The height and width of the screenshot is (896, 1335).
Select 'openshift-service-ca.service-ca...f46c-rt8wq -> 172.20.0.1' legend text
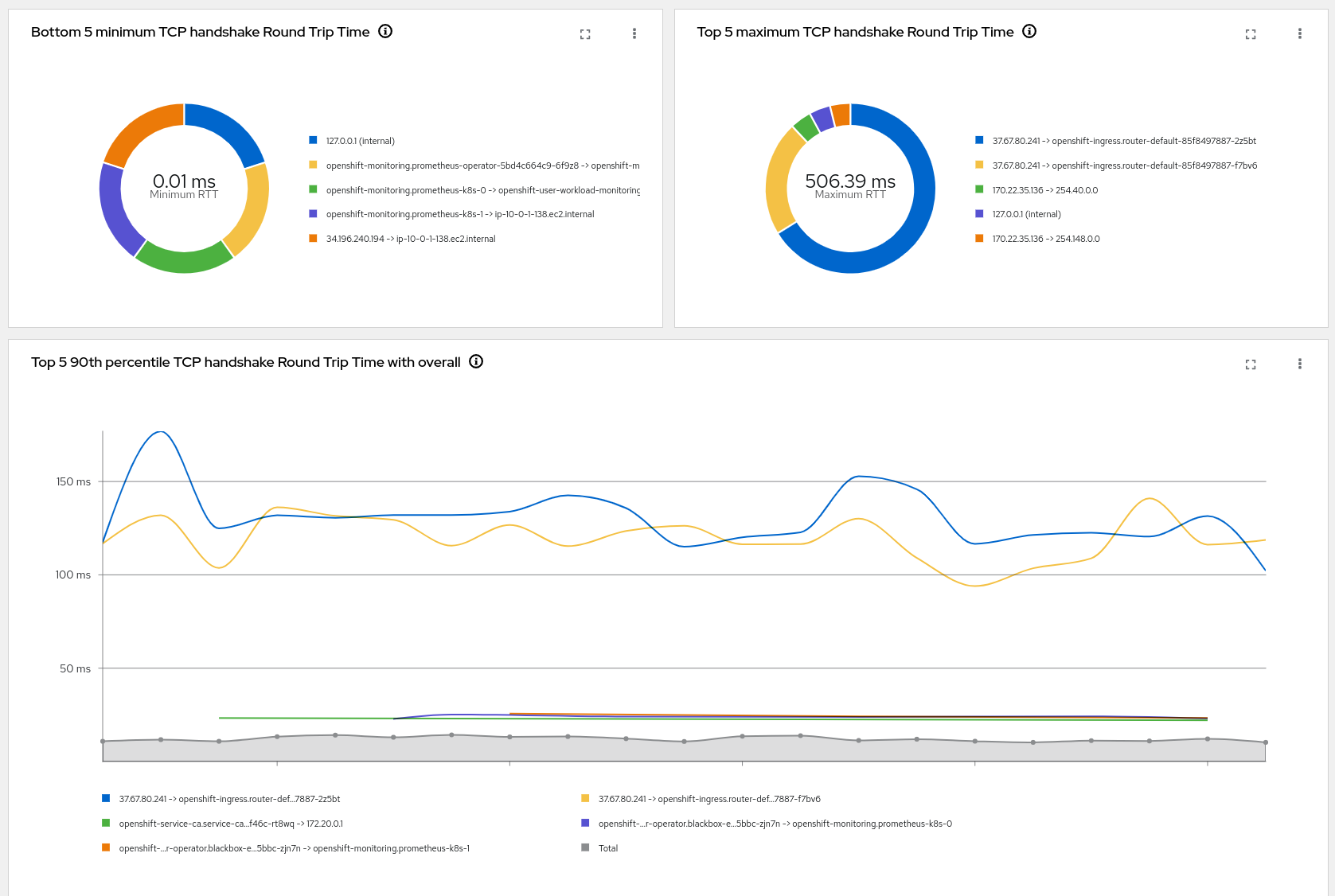click(231, 824)
